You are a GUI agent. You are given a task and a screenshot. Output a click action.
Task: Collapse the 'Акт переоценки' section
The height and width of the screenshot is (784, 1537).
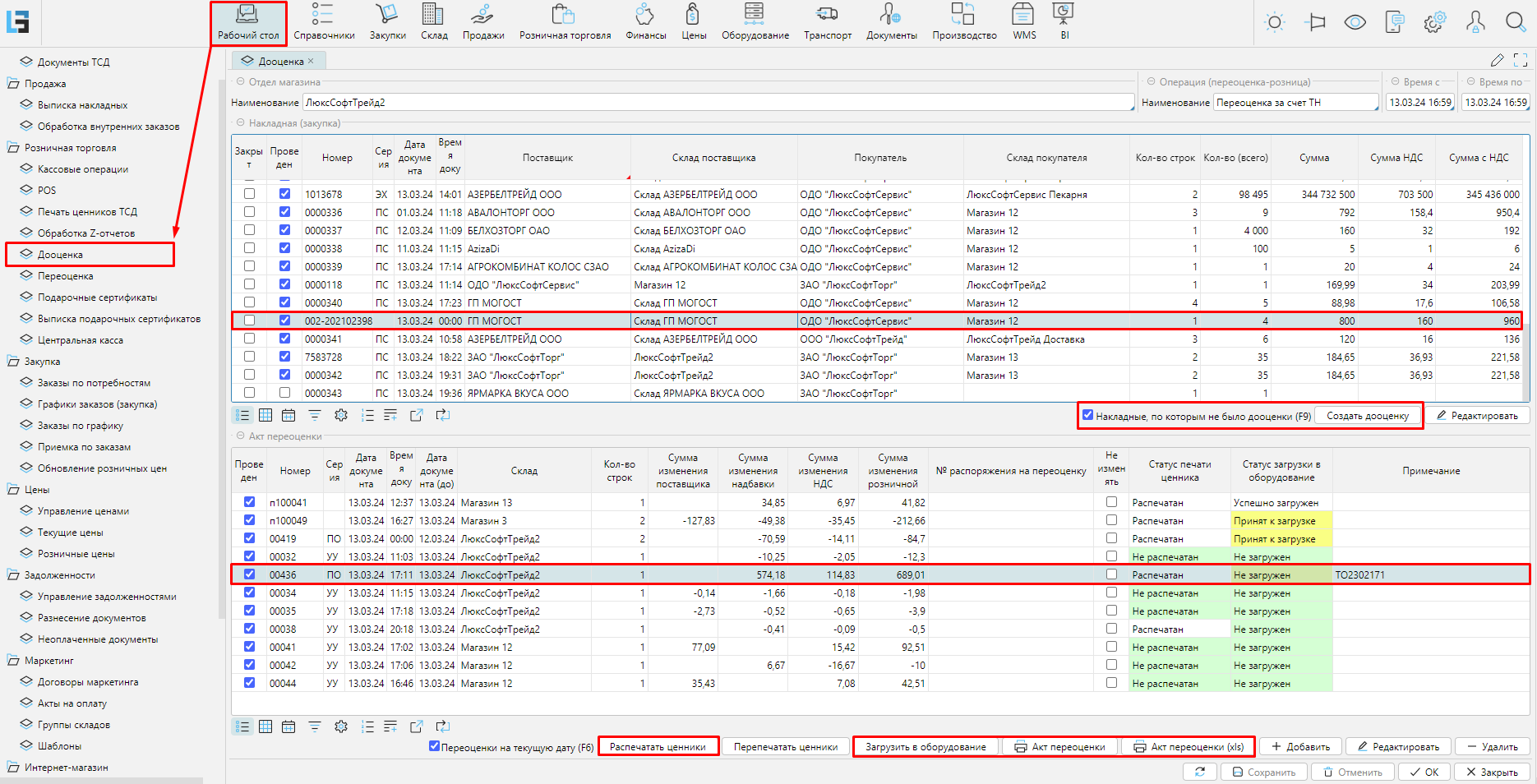pyautogui.click(x=241, y=436)
